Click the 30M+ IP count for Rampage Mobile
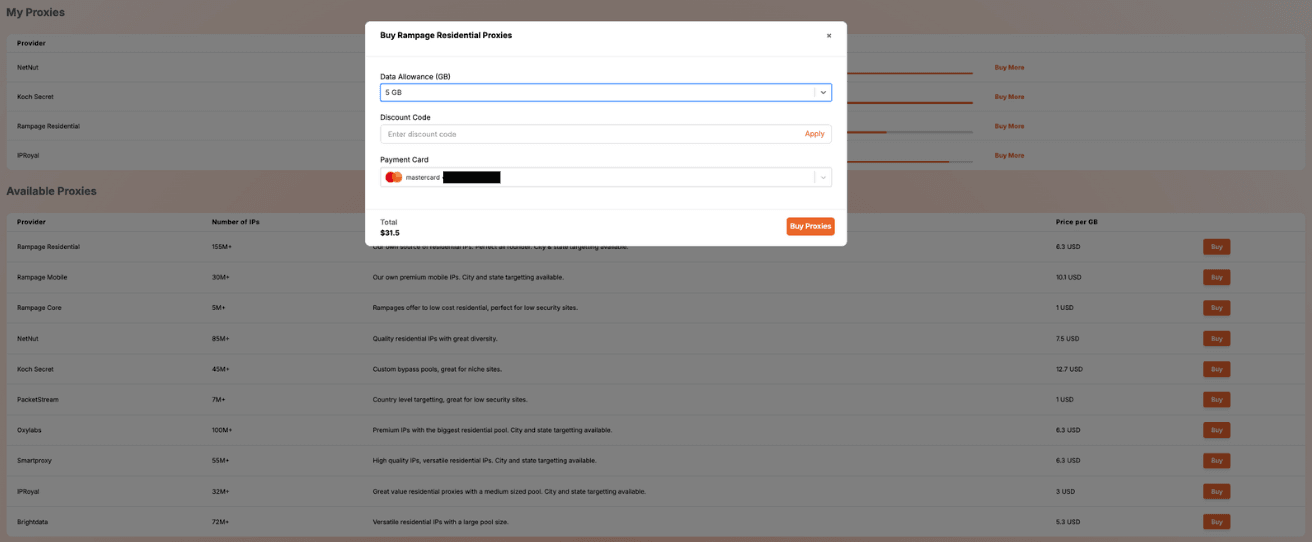The image size is (1312, 542). click(x=221, y=277)
